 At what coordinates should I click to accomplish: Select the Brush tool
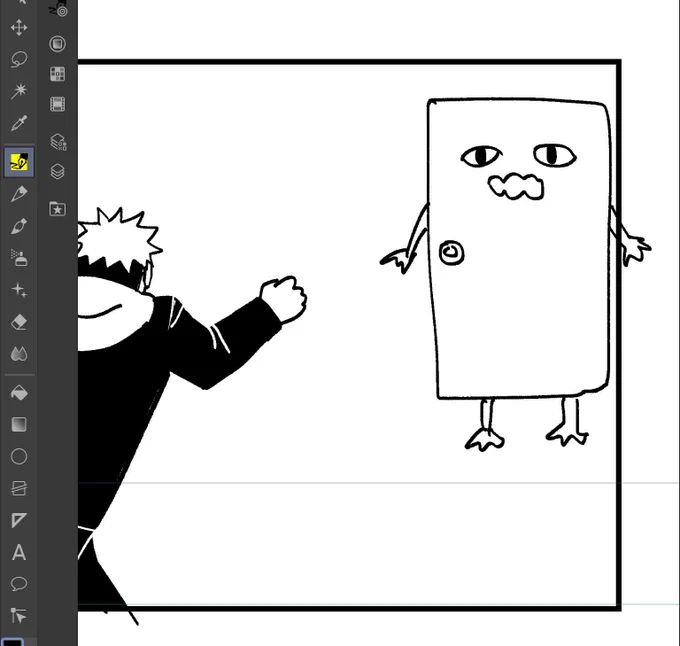(x=19, y=226)
